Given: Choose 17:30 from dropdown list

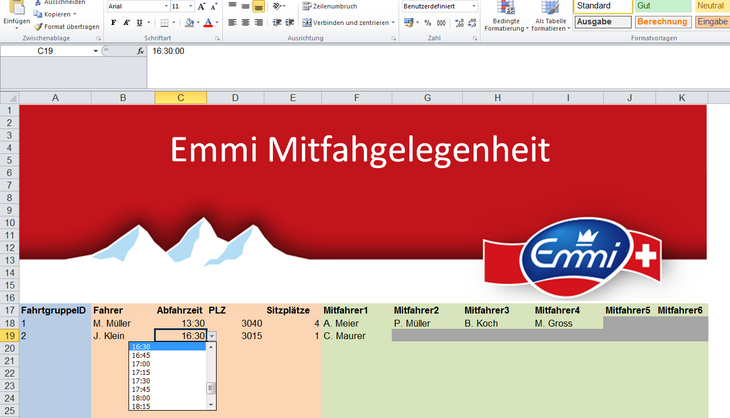Looking at the screenshot, I should click(168, 381).
